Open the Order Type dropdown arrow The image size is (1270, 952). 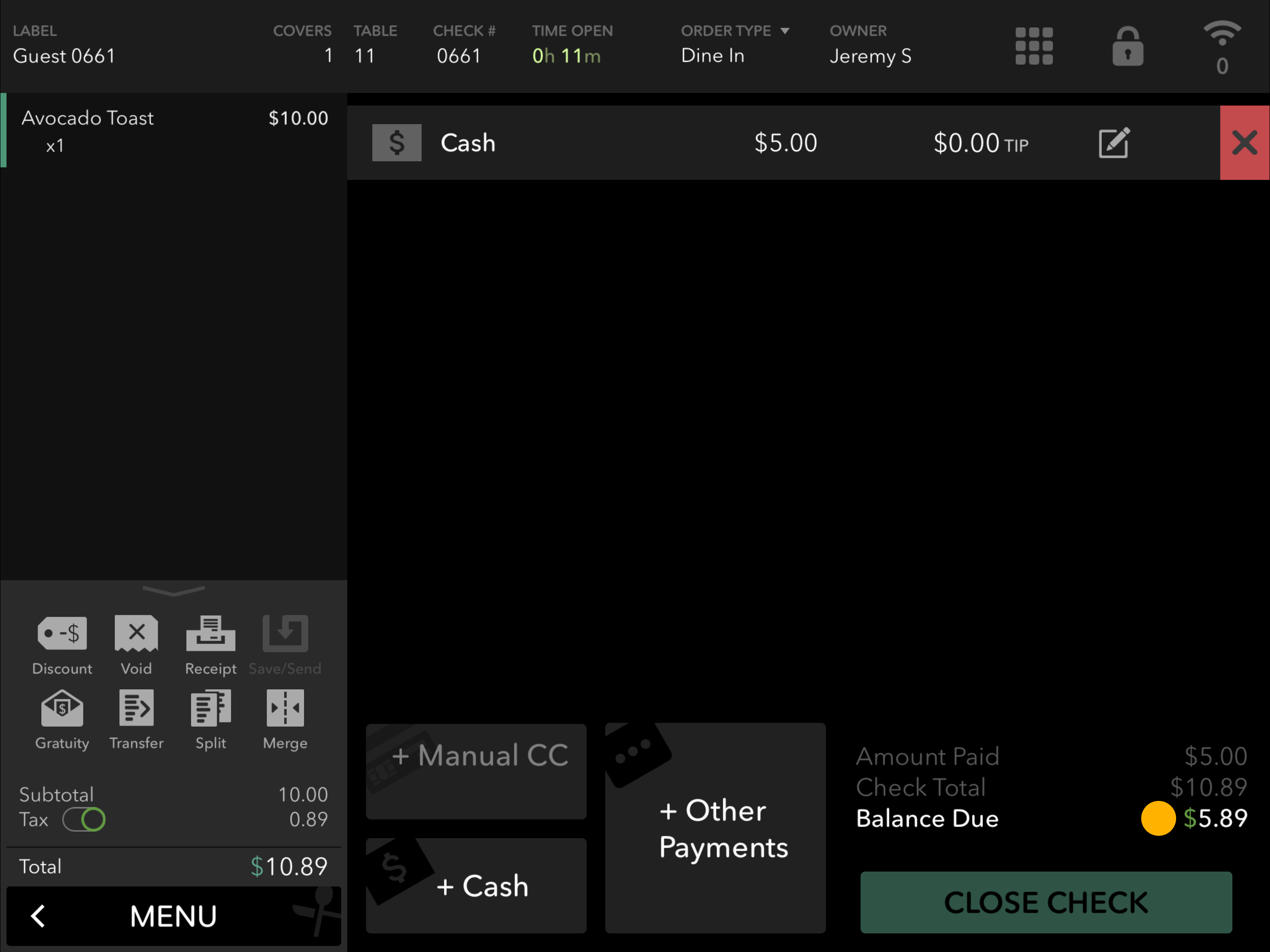pos(785,31)
